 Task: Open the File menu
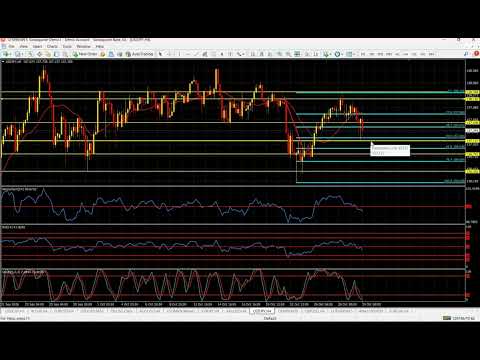click(12, 46)
